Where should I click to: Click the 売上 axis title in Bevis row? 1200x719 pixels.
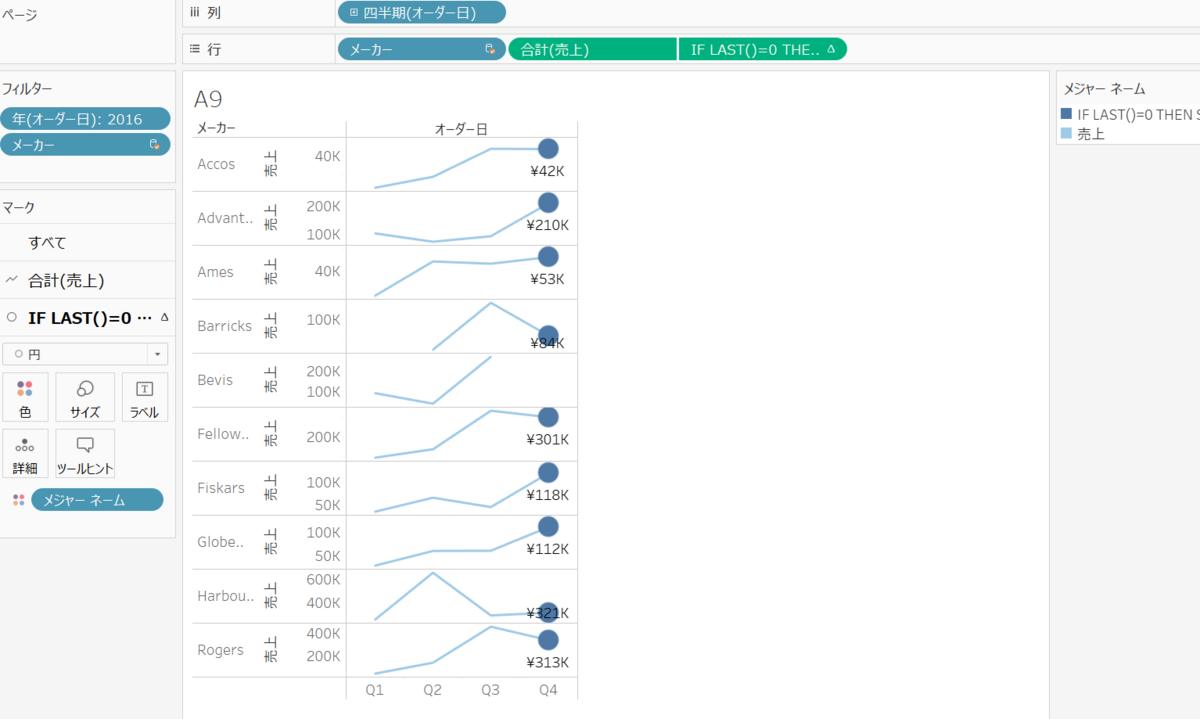coord(270,380)
